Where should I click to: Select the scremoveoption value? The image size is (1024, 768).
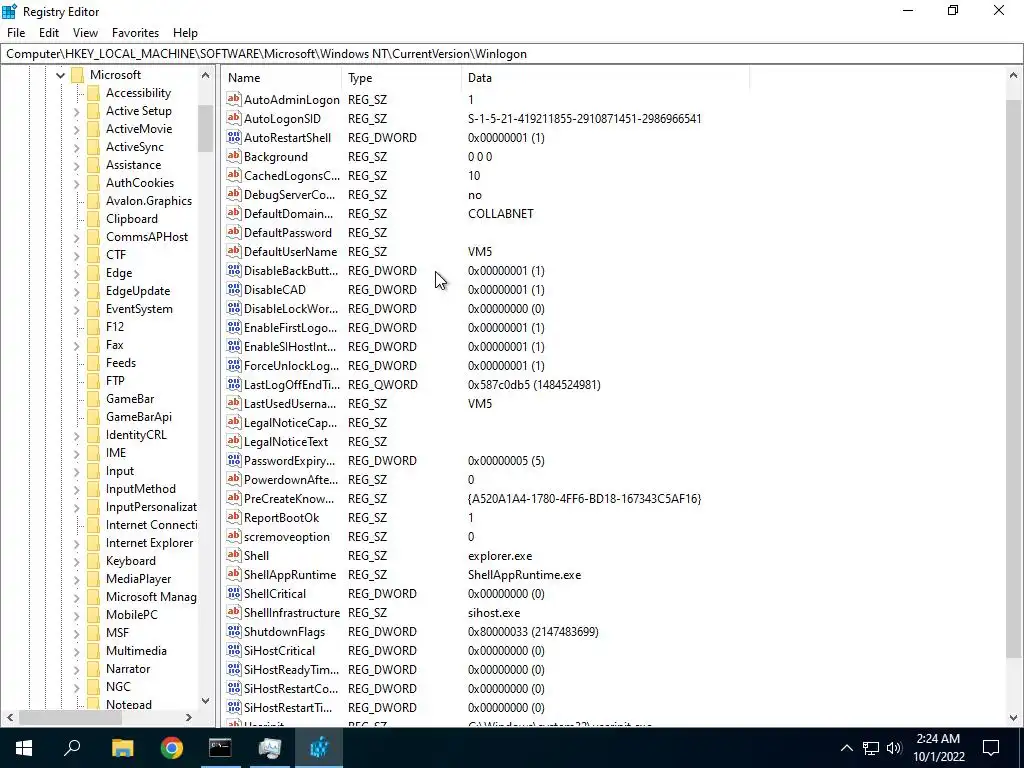tap(287, 536)
